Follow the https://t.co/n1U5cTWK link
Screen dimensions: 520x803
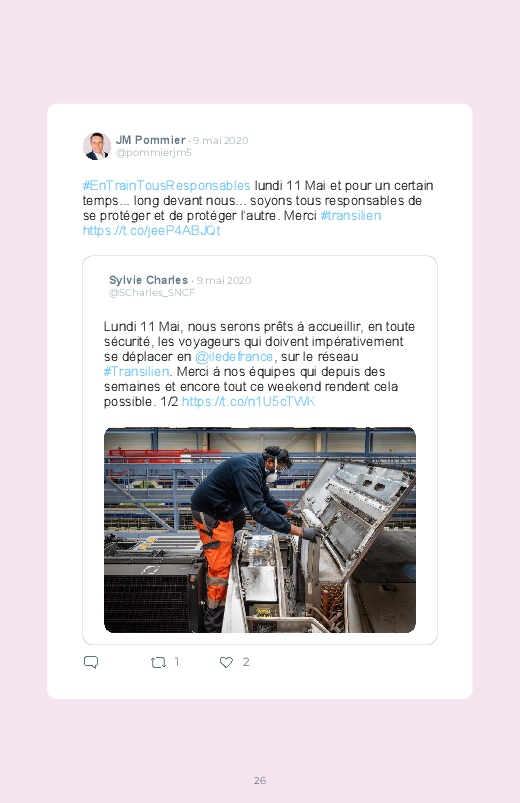tap(248, 402)
